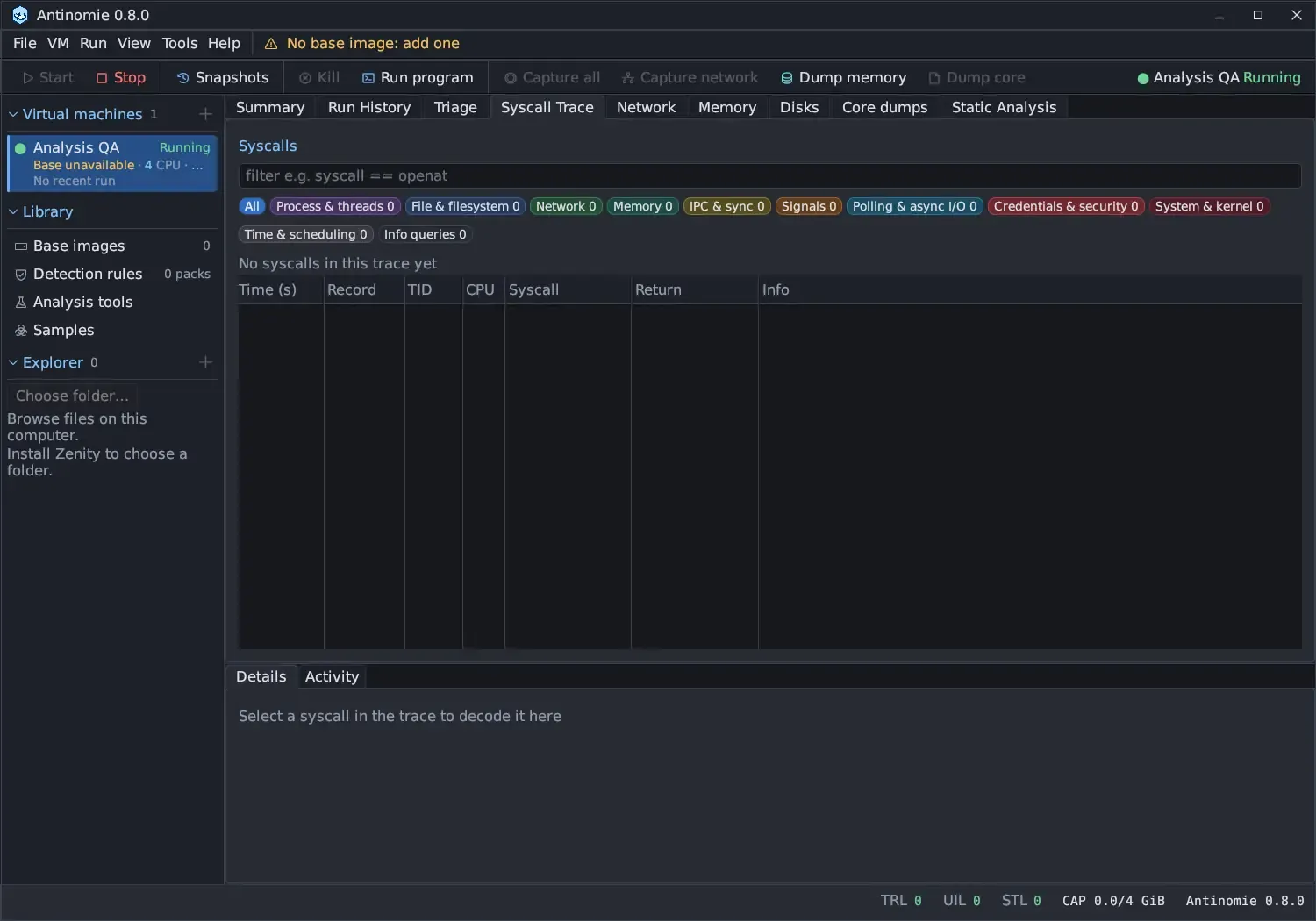Open Snapshots from the toolbar
Screen dimensions: 1316x921
pos(223,78)
